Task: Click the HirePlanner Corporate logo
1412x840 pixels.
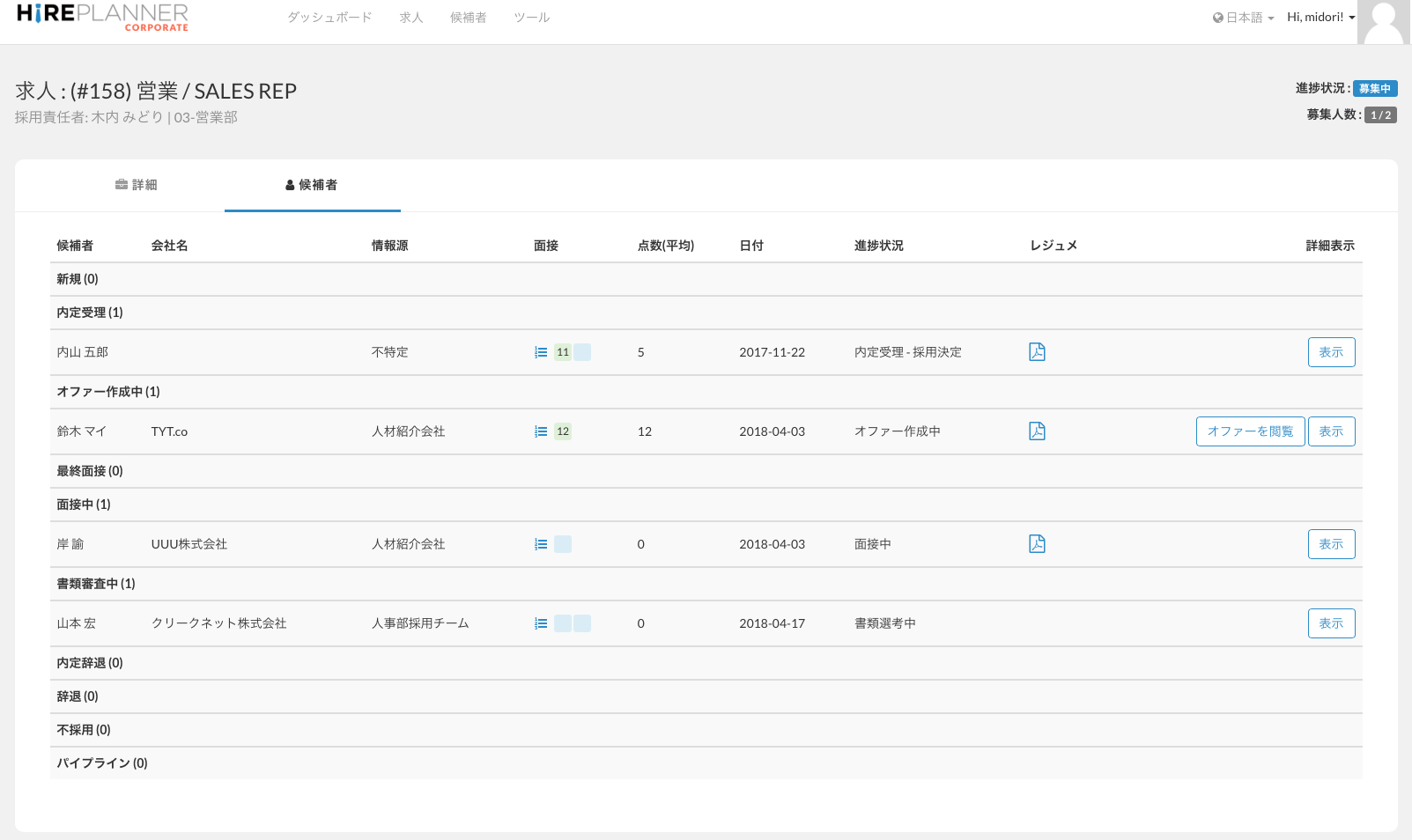Action: pos(102,17)
